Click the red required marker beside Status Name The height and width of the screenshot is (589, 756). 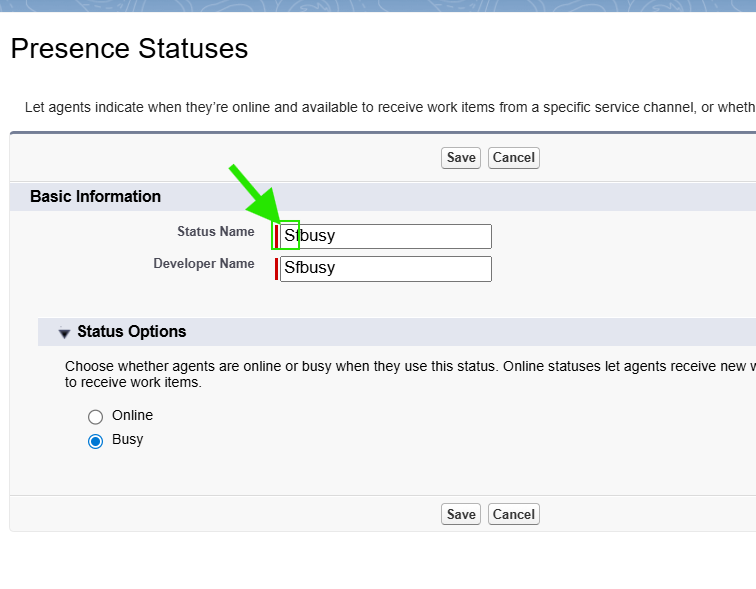click(276, 236)
